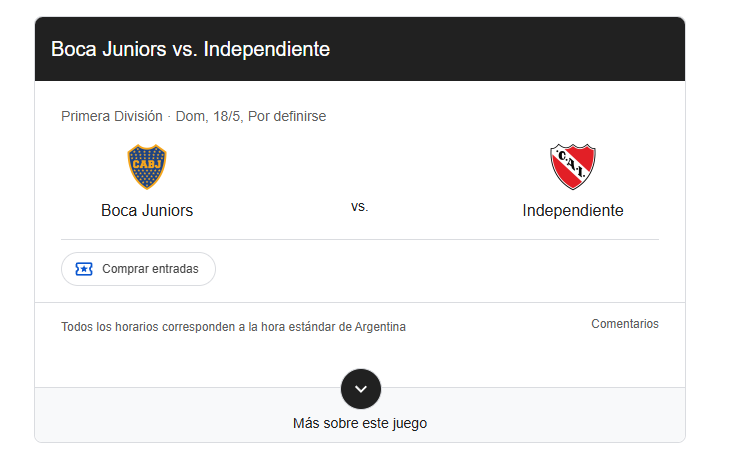
Task: Click the horizontal divider under the team names
Action: click(360, 239)
